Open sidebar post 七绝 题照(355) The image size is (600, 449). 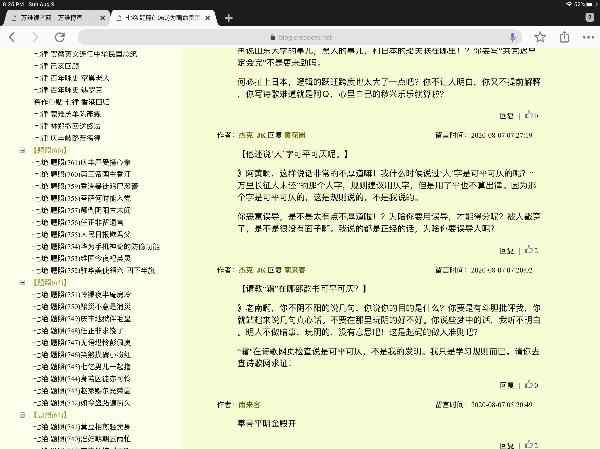tap(82, 234)
